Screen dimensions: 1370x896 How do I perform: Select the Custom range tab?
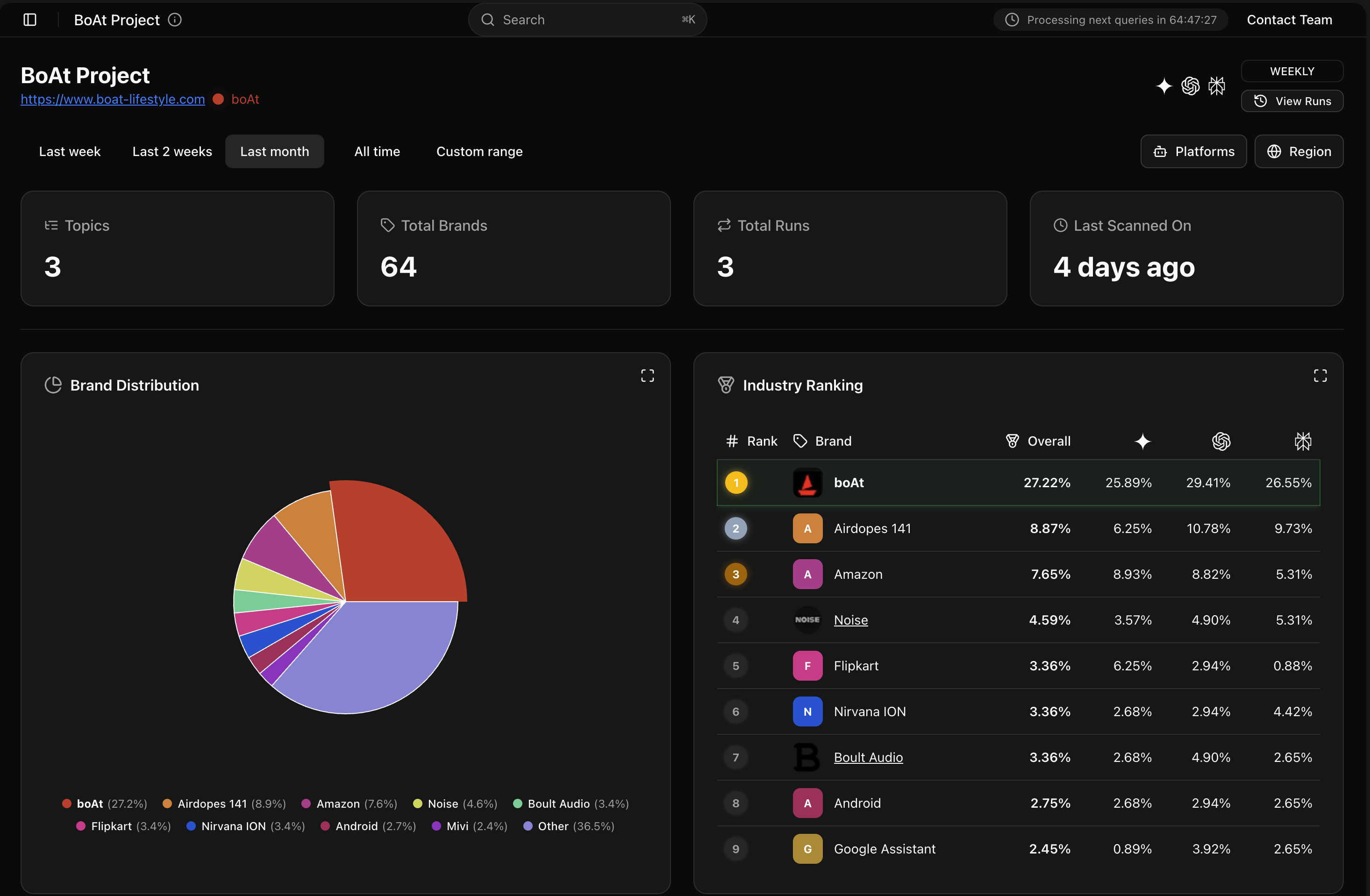tap(479, 151)
